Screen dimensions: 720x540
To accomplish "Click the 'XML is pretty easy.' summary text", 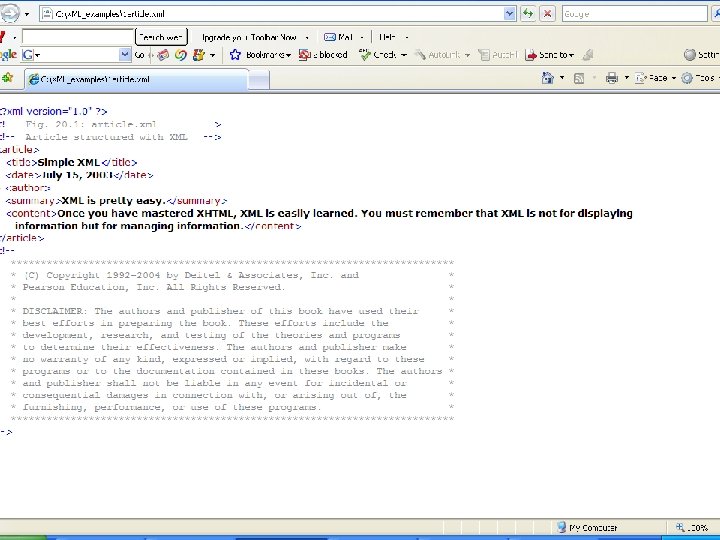I will 113,201.
